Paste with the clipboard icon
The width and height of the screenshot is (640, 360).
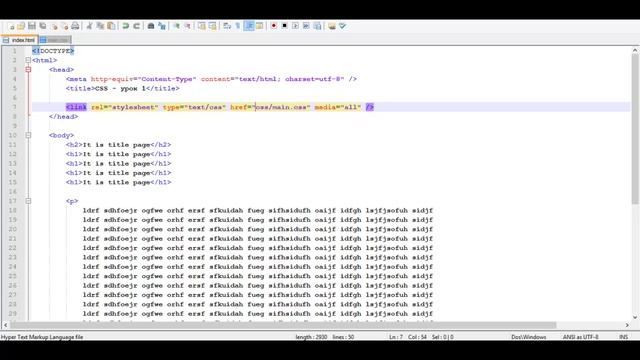pyautogui.click(x=111, y=26)
